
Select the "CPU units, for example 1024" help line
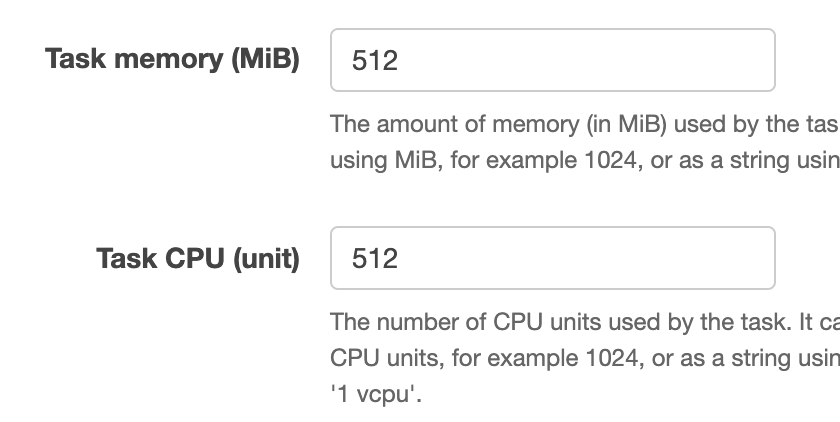[585, 358]
